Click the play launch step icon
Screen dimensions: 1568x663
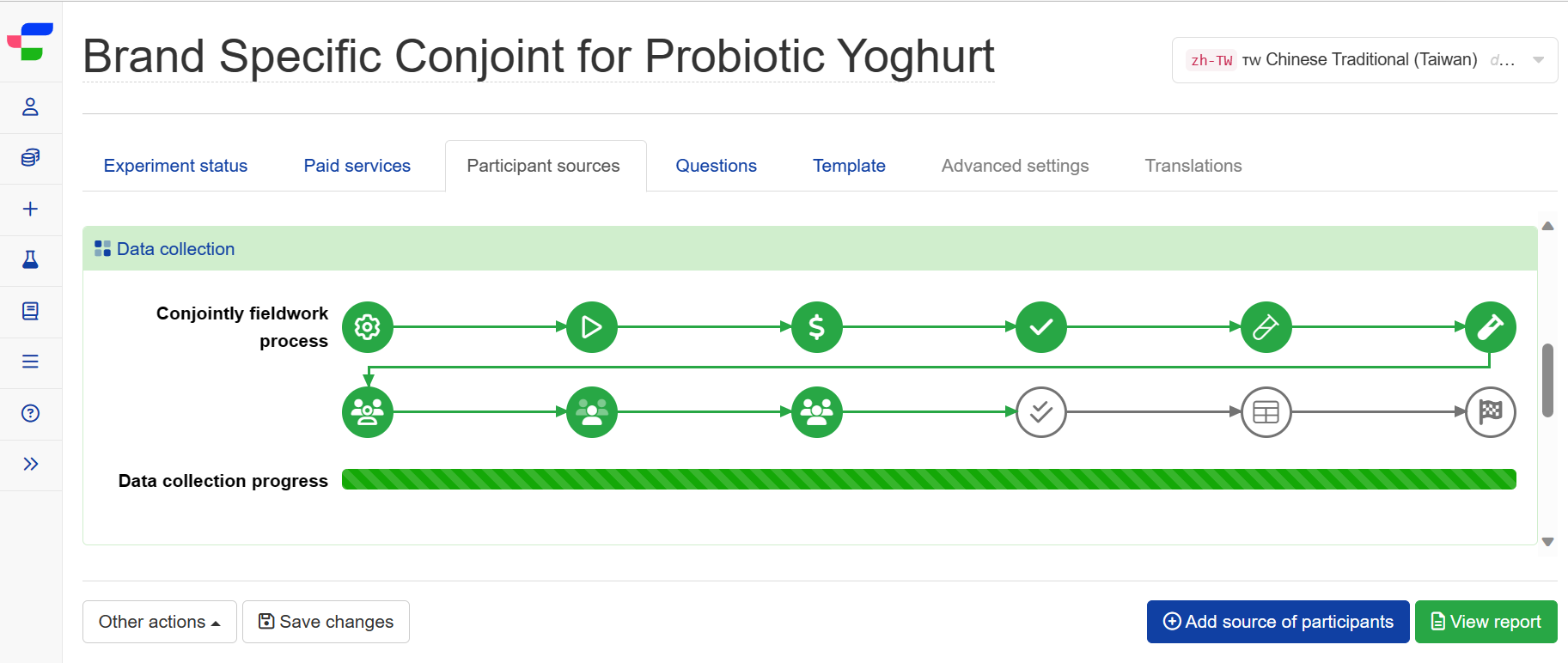click(592, 327)
